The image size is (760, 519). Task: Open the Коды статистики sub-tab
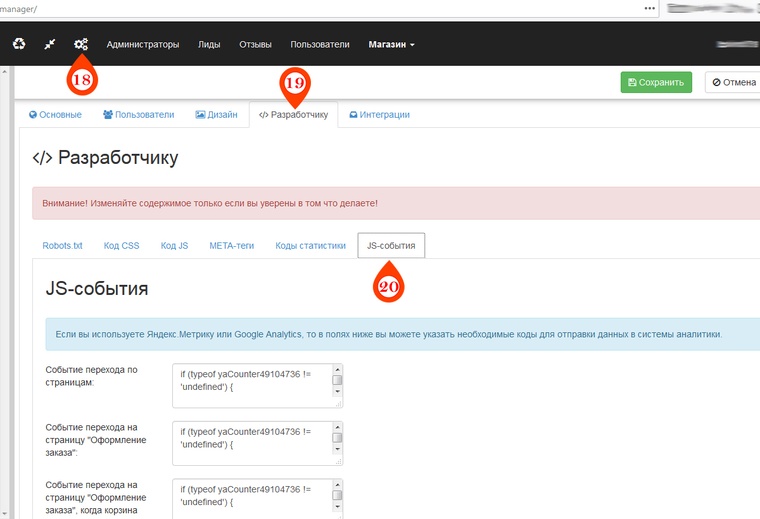(x=310, y=245)
